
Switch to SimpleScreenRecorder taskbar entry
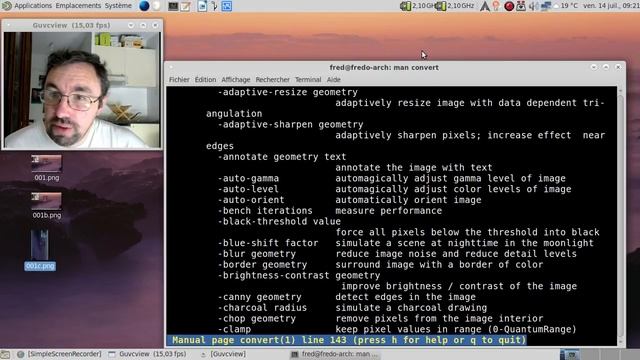[x=60, y=354]
